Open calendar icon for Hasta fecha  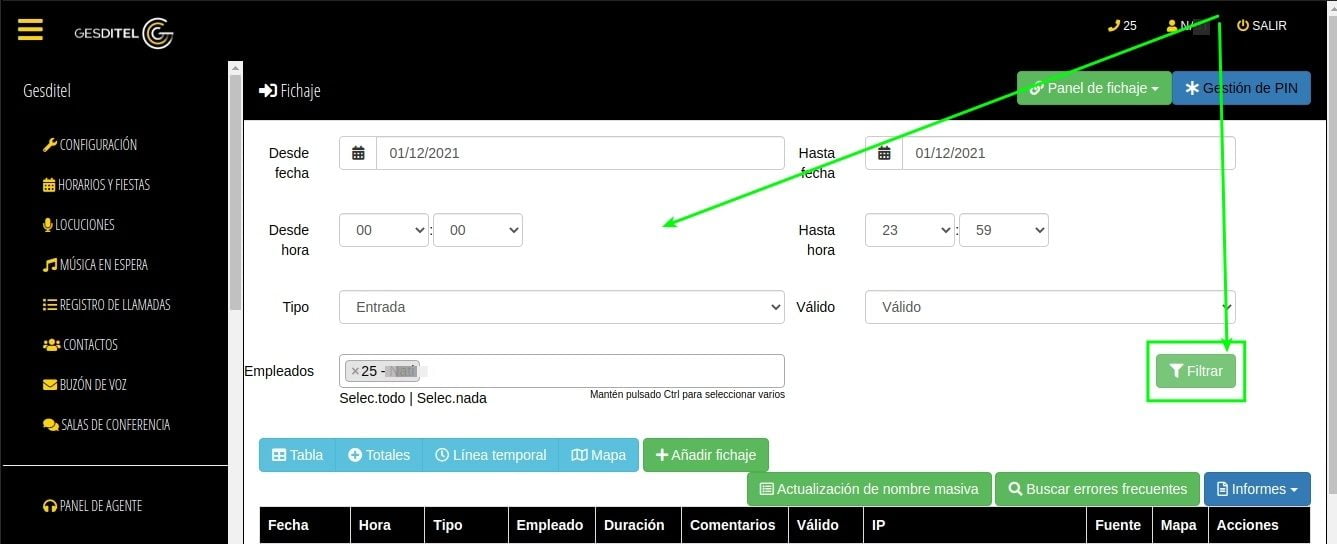coord(884,153)
